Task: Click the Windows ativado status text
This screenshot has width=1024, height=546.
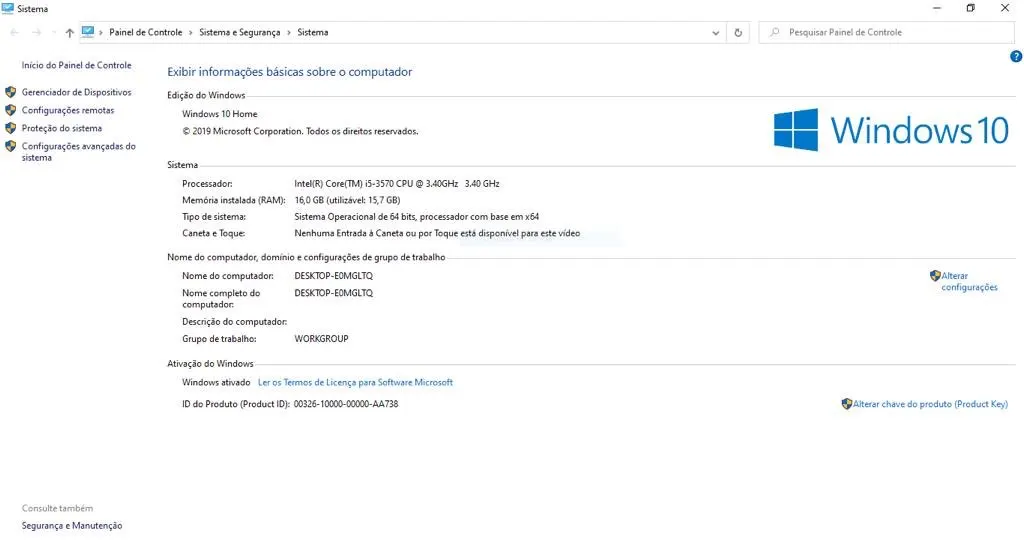Action: [216, 382]
